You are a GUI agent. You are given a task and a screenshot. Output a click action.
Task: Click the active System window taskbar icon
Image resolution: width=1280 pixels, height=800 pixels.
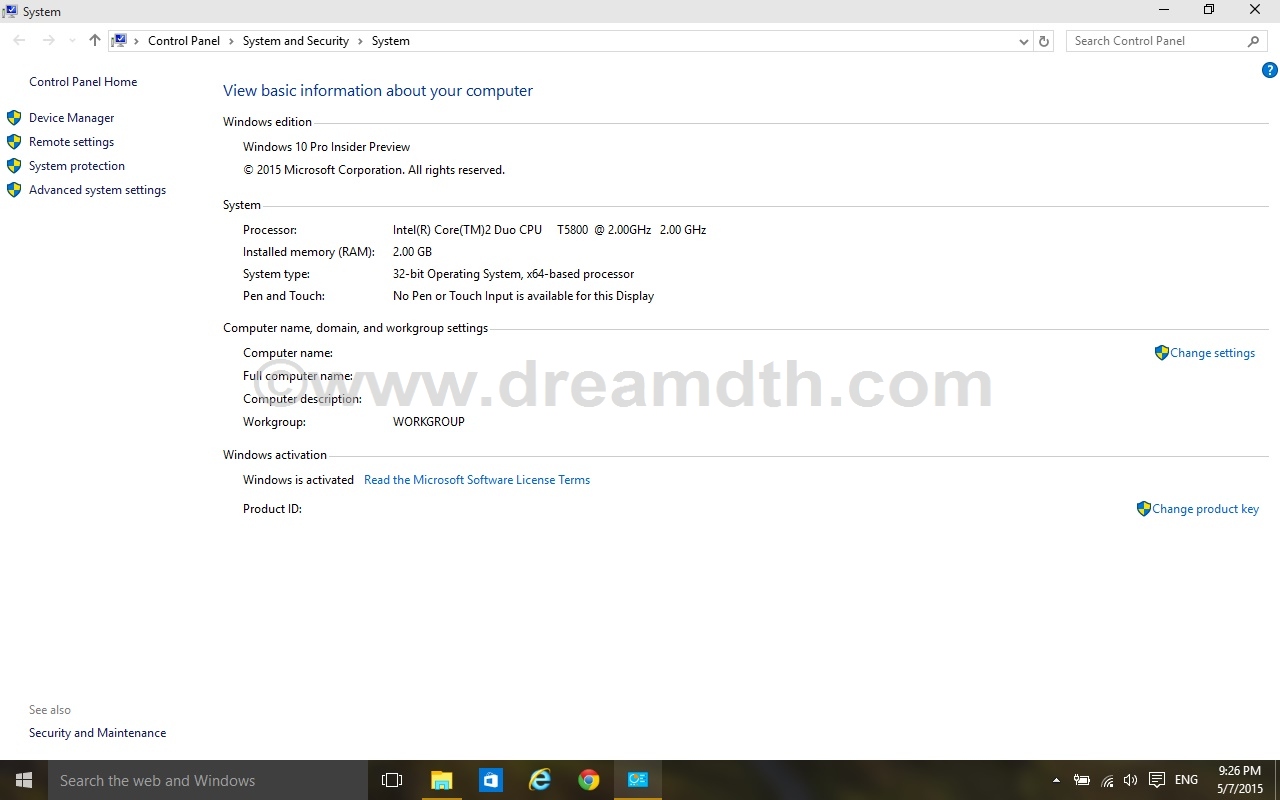pos(637,780)
